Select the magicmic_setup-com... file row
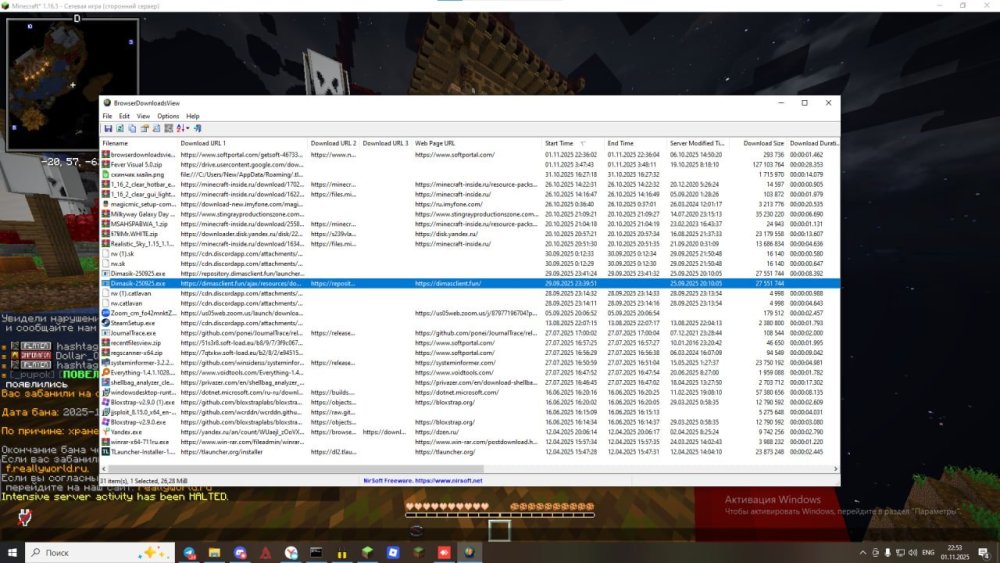1000x563 pixels. [470, 204]
